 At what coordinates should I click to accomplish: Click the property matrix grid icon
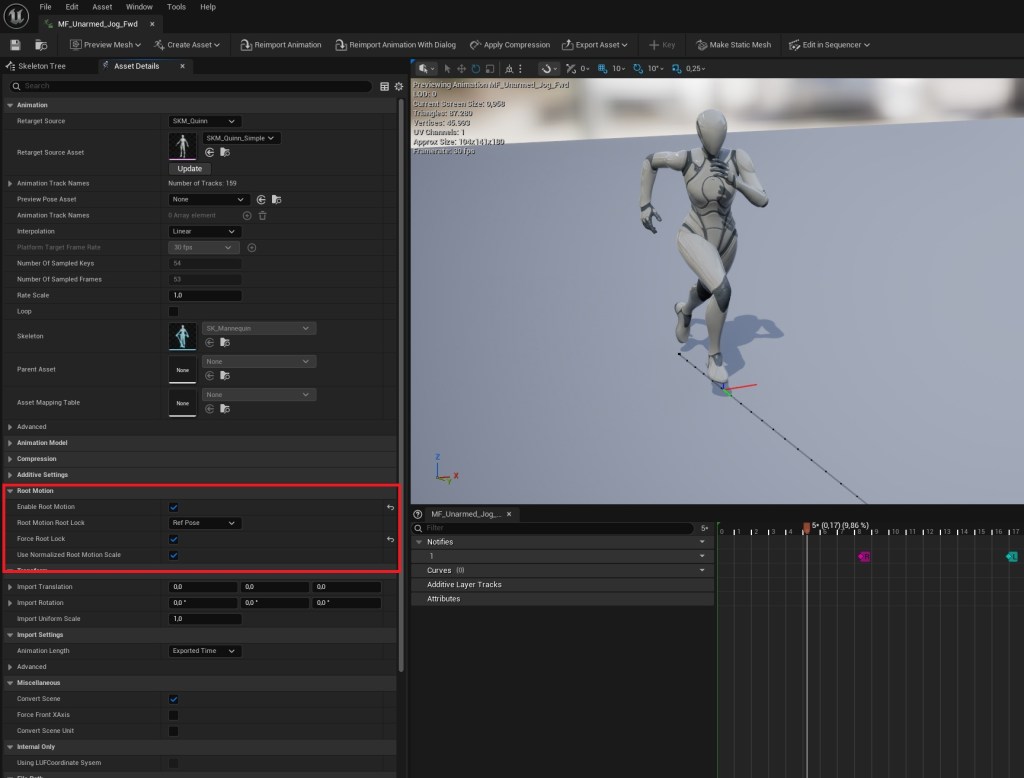click(384, 87)
